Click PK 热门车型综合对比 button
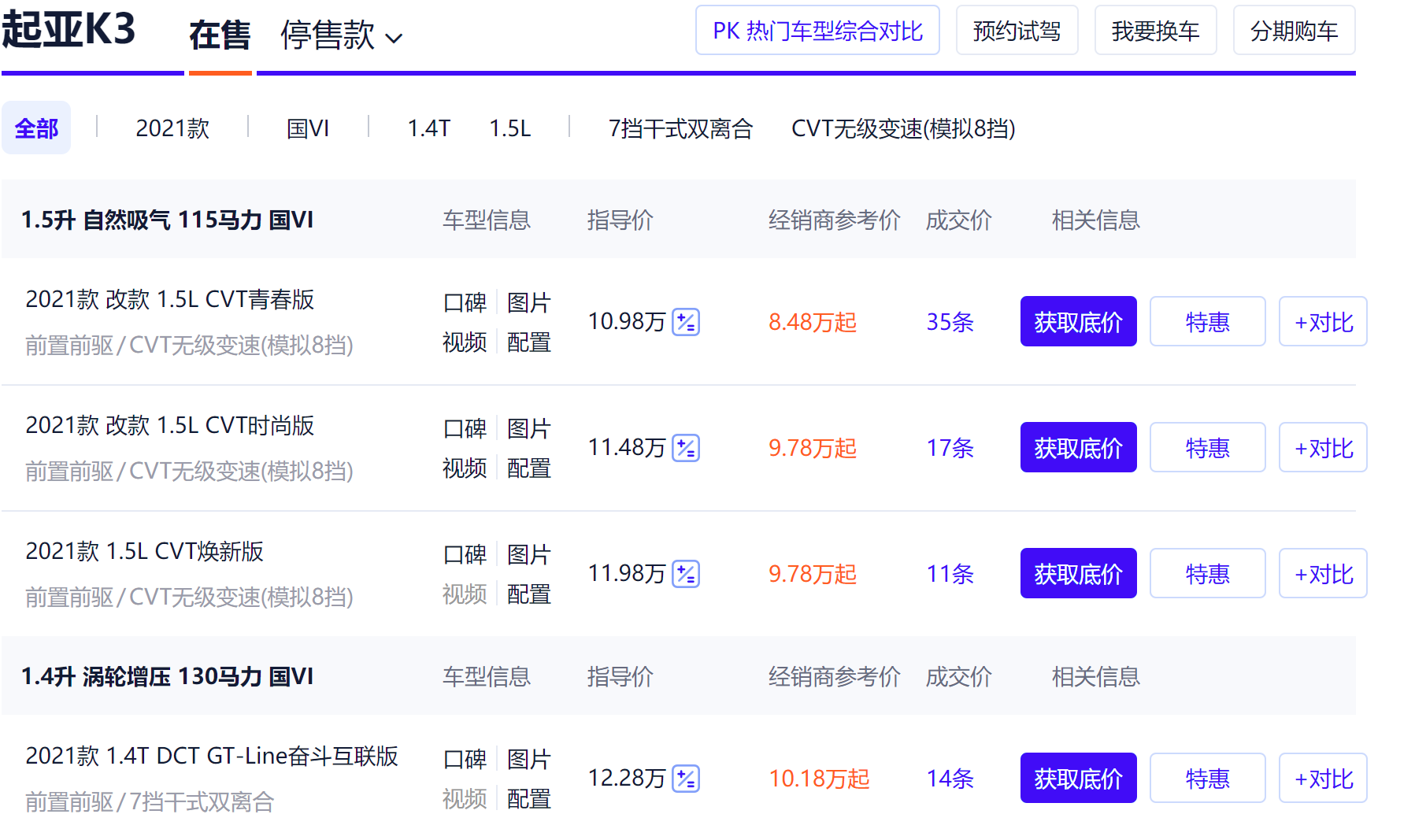 tap(817, 31)
